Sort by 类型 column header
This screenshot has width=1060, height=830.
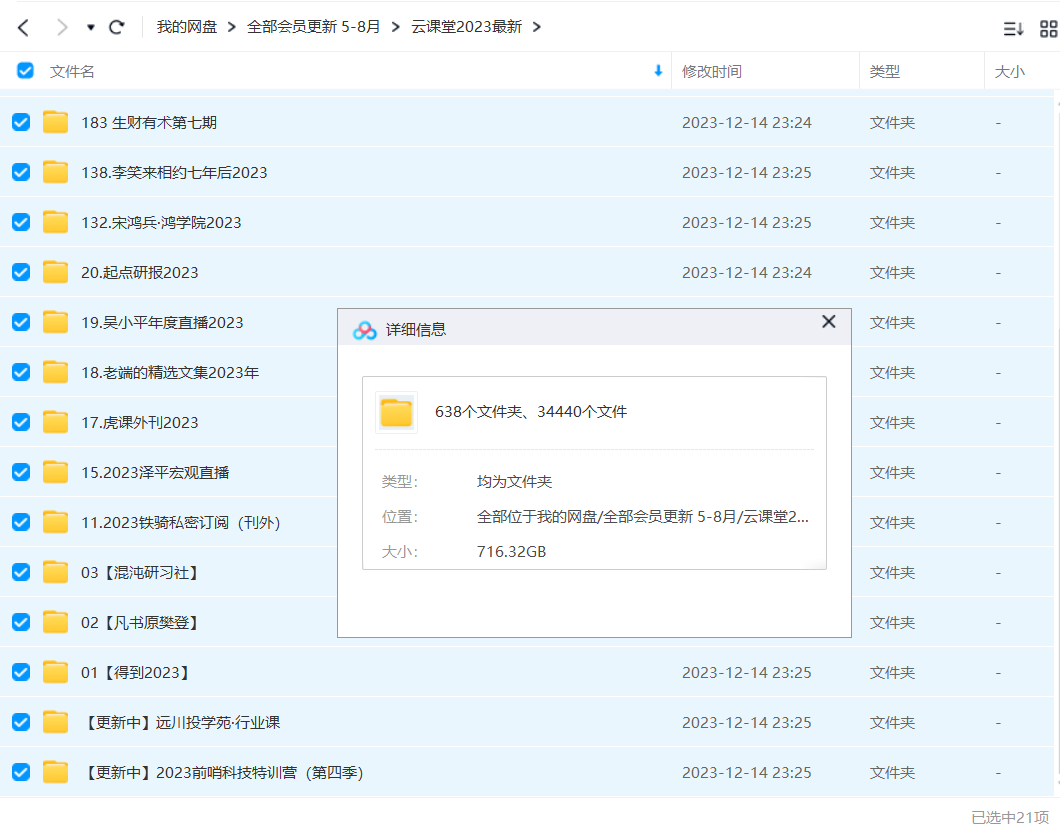(884, 72)
